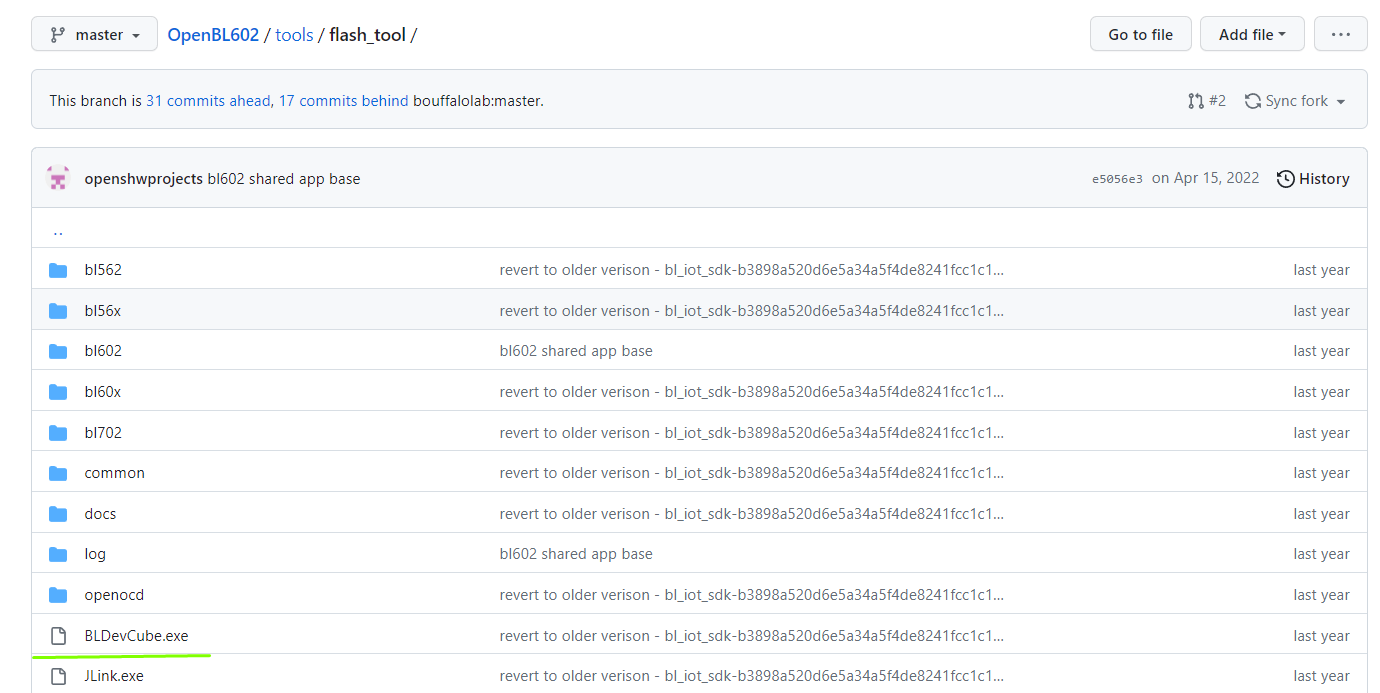Image resolution: width=1380 pixels, height=693 pixels.
Task: Click the pull request #2 icon
Action: pos(1196,101)
